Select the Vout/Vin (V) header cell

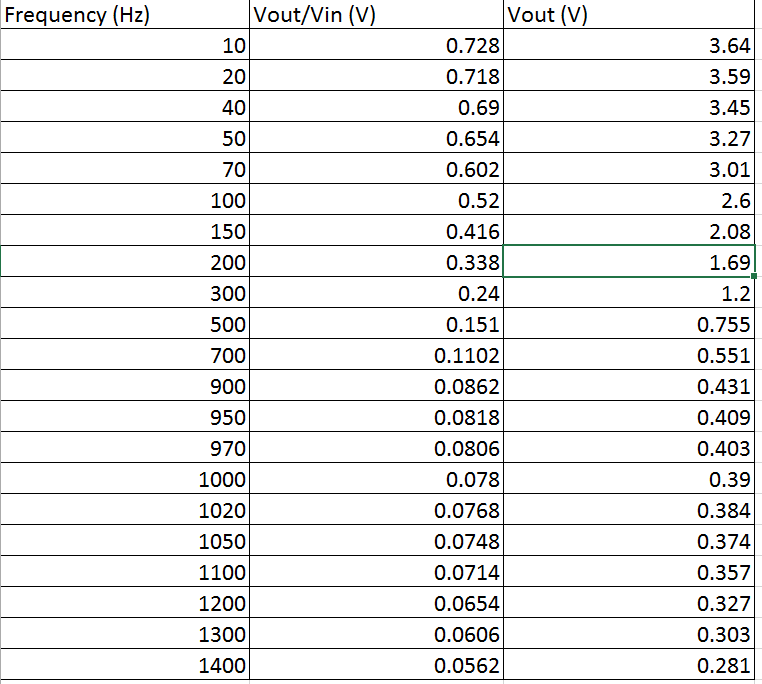tap(376, 14)
